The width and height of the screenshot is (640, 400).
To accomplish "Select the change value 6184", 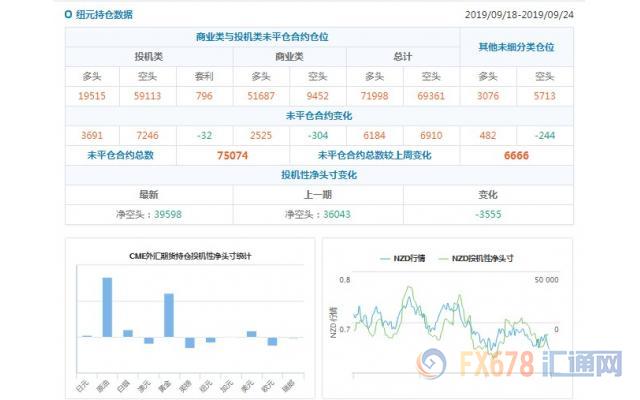I will click(x=374, y=136).
